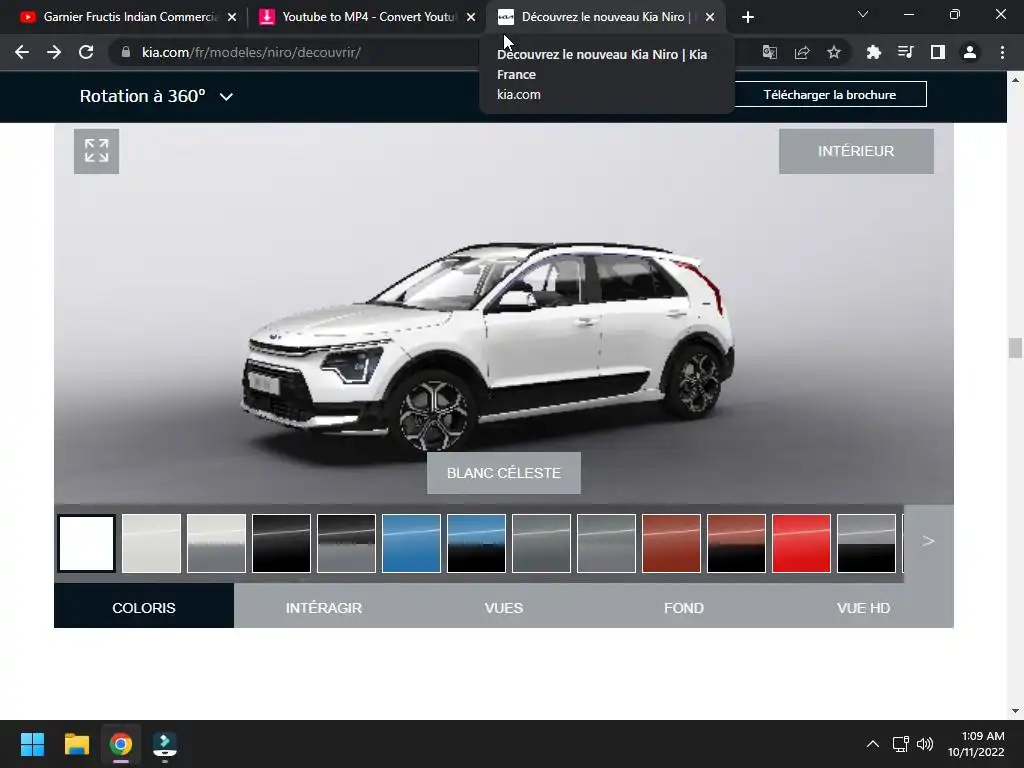The height and width of the screenshot is (768, 1024).
Task: Go back to the previous page
Action: coord(22,52)
